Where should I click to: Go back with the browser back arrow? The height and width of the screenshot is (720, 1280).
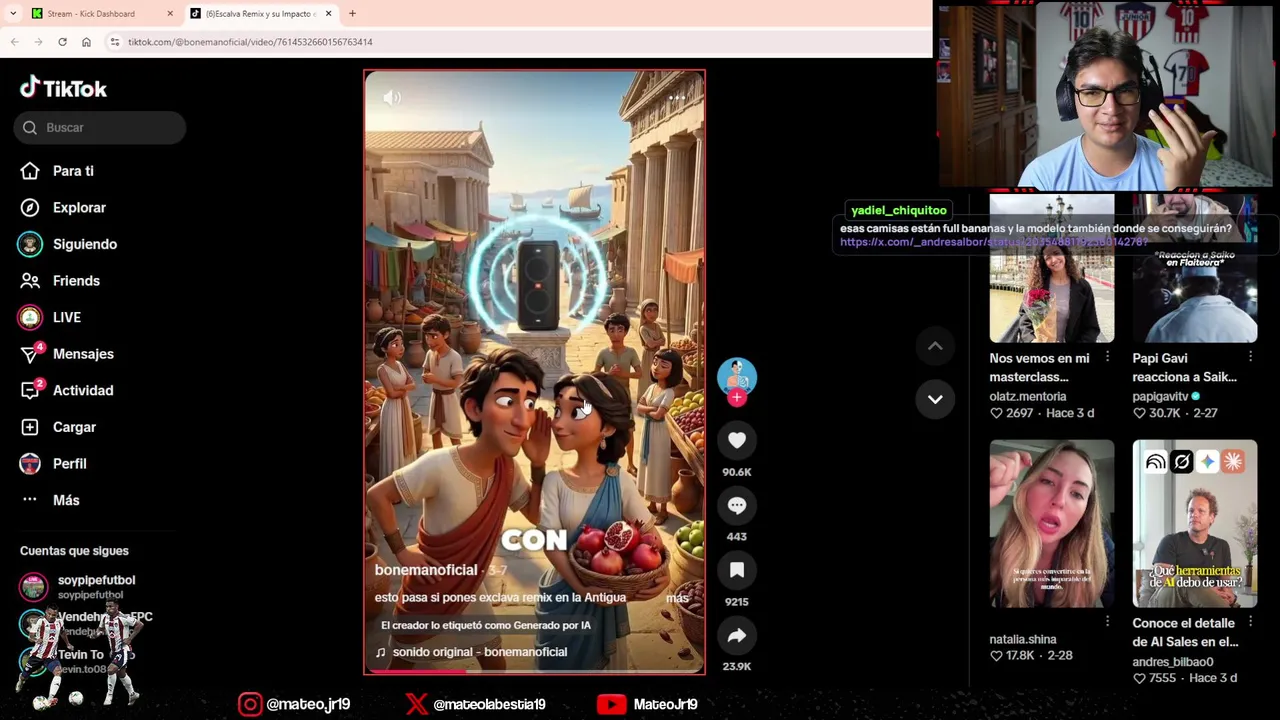15,42
